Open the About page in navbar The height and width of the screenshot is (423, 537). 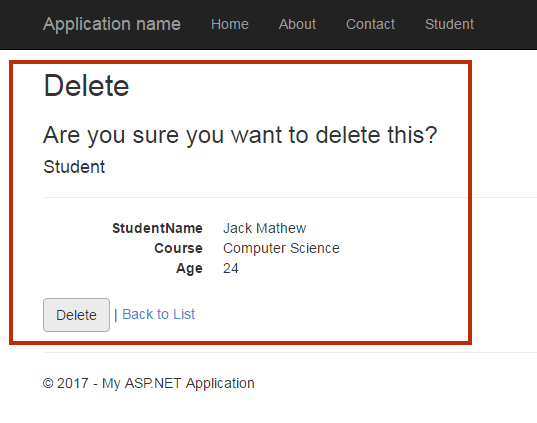[x=297, y=24]
